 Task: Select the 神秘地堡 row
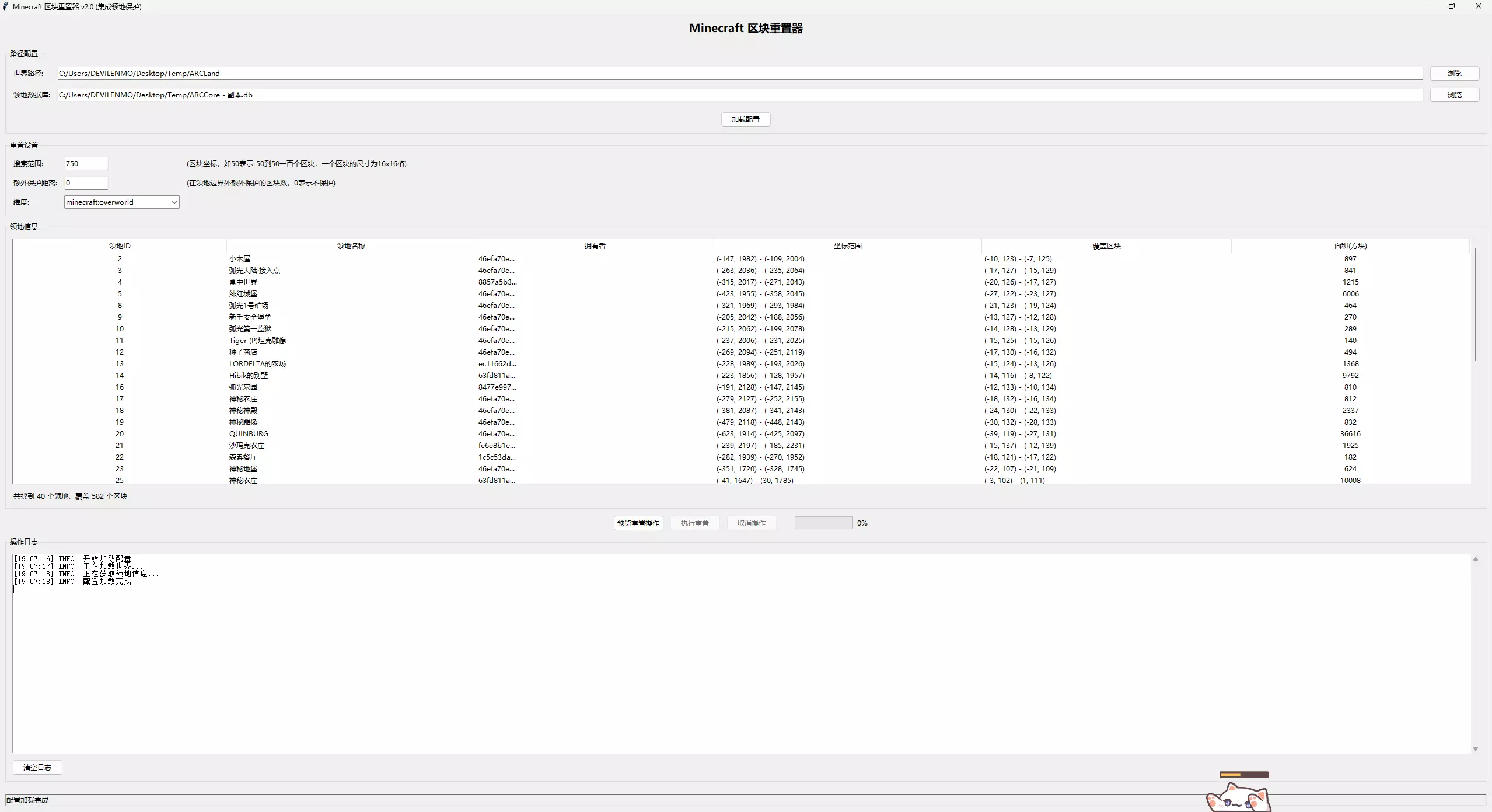tap(741, 468)
